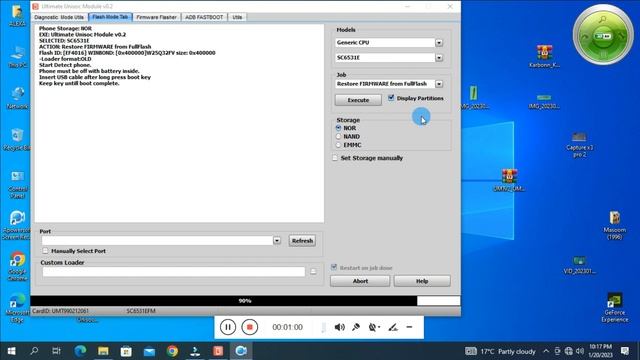Image resolution: width=640 pixels, height=360 pixels.
Task: Open the Karbonn archive desktop icon
Action: click(x=544, y=56)
